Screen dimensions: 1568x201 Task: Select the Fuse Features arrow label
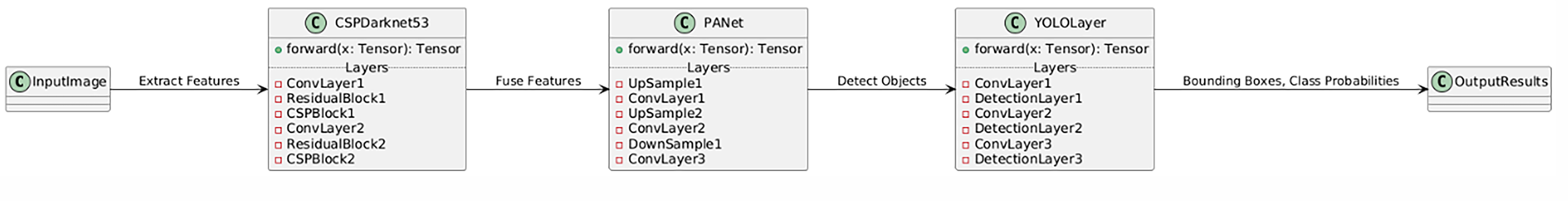(538, 81)
